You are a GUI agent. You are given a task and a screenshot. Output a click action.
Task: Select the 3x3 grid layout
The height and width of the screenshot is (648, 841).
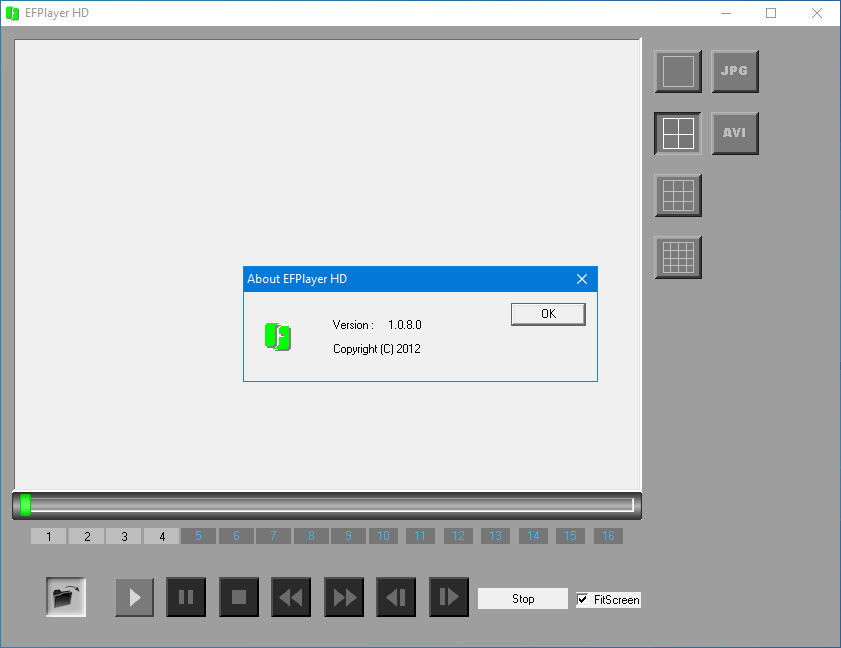678,196
